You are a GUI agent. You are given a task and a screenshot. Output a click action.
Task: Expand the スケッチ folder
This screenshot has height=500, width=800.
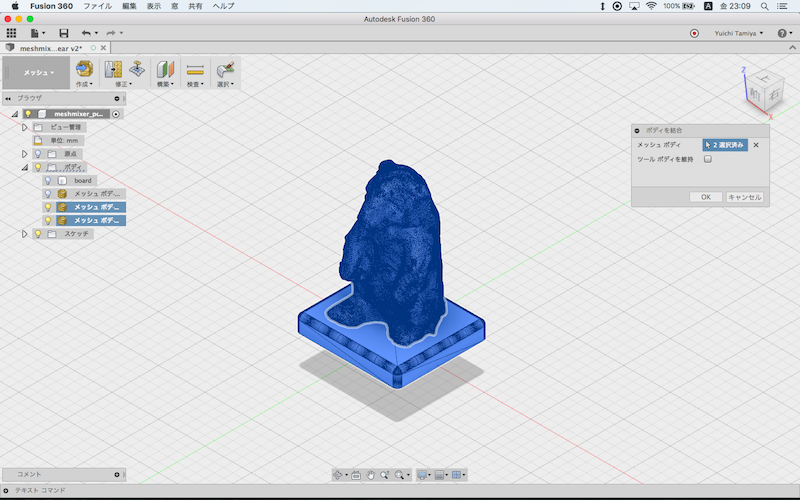(x=24, y=233)
